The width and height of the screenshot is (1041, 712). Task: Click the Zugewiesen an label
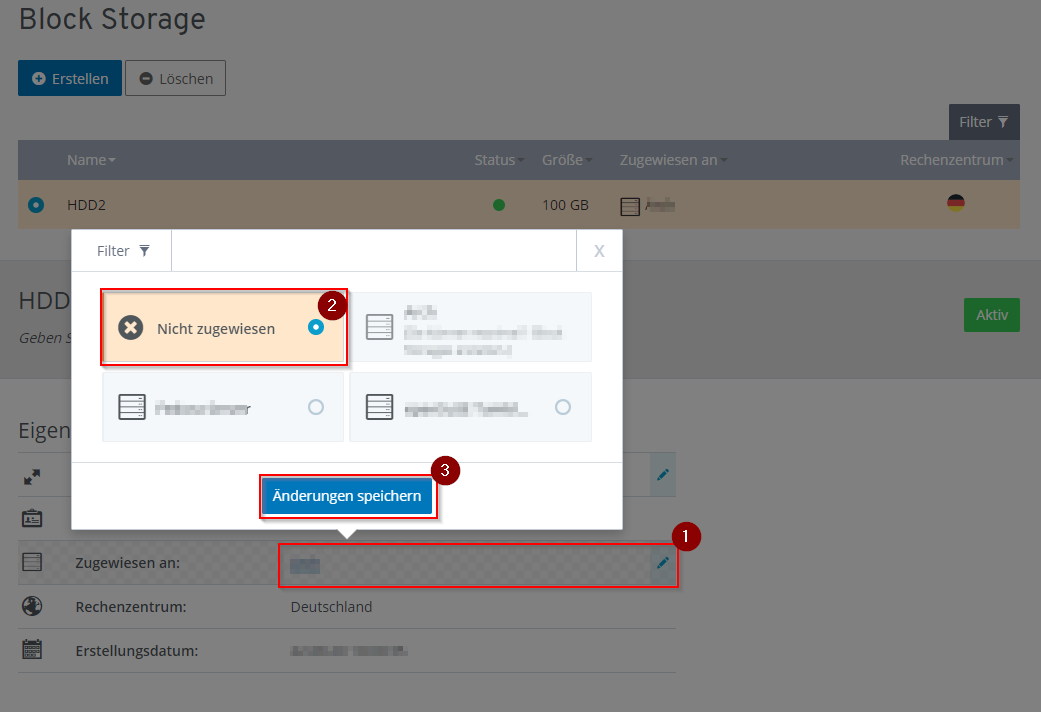point(127,563)
